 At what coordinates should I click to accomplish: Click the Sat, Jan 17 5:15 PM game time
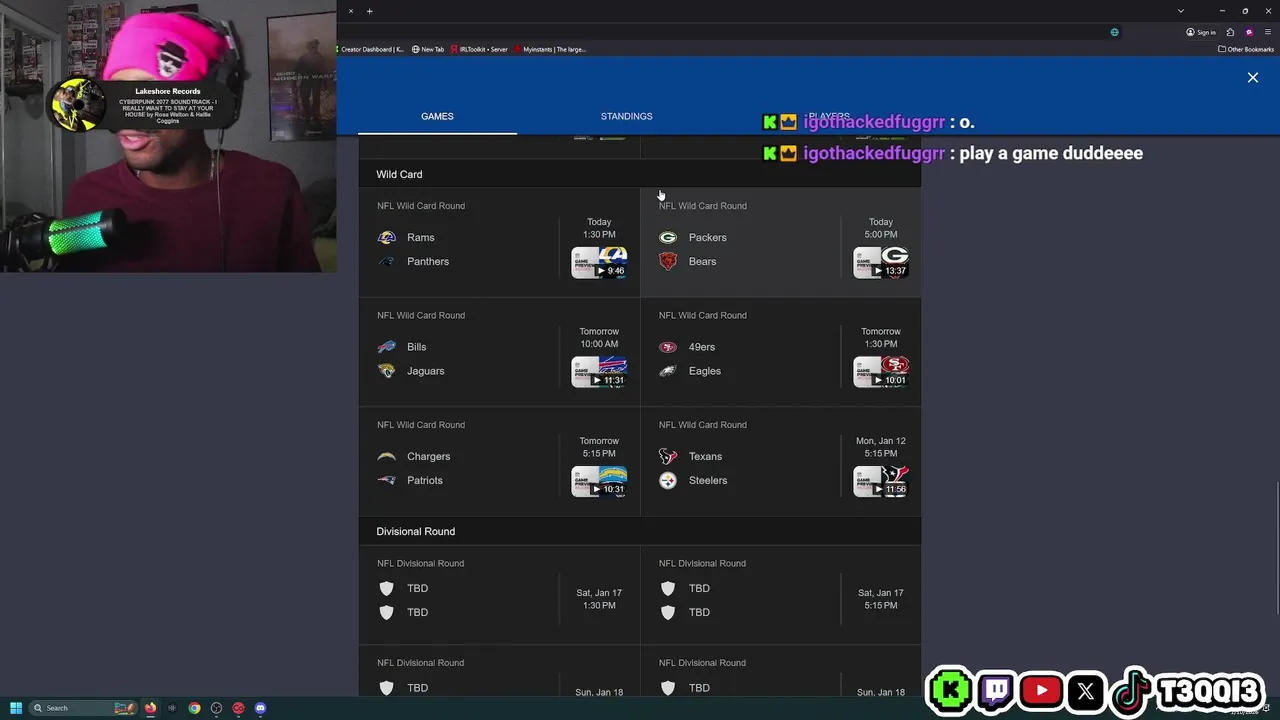881,599
